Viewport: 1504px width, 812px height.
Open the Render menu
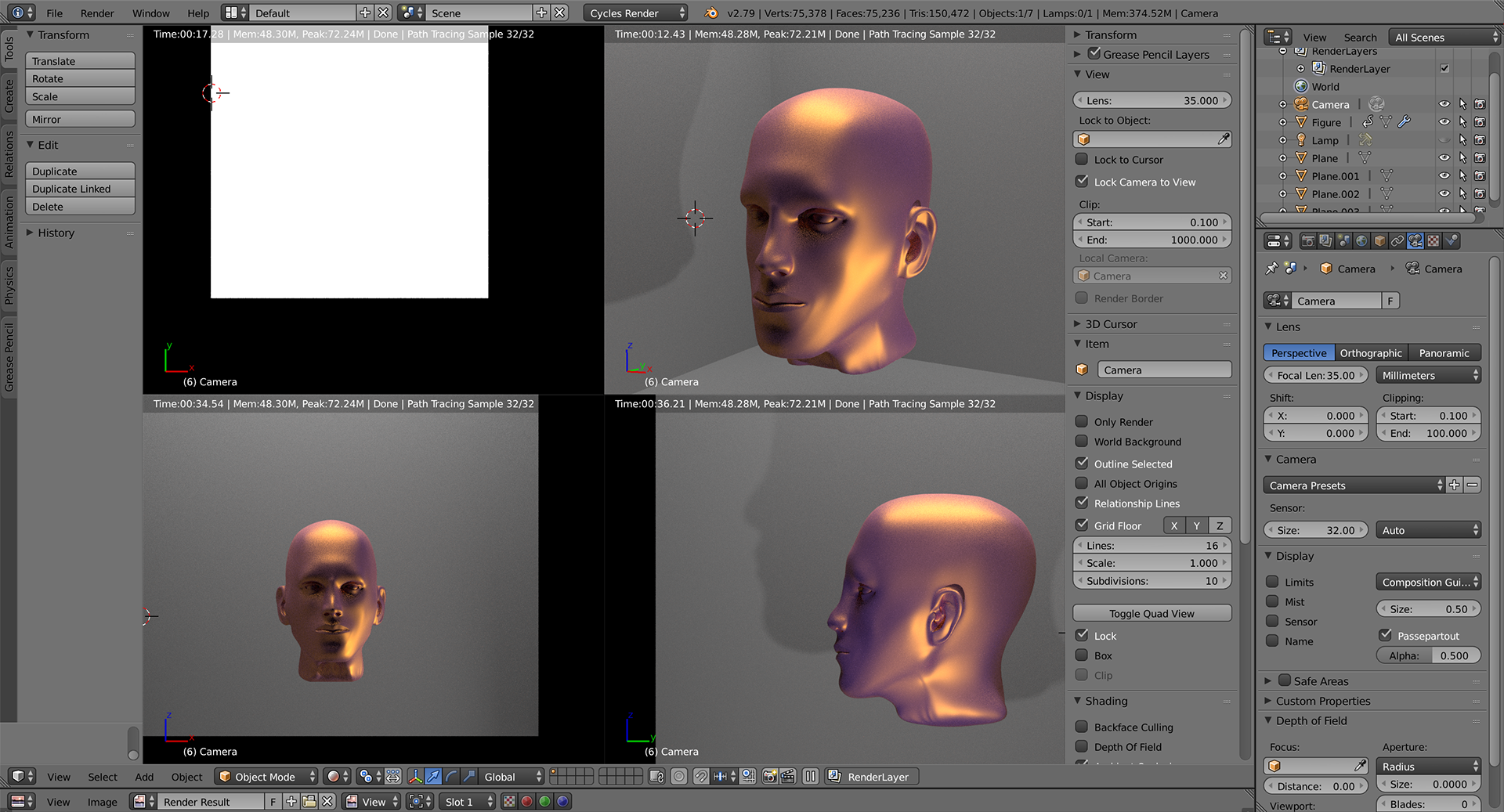[x=97, y=13]
